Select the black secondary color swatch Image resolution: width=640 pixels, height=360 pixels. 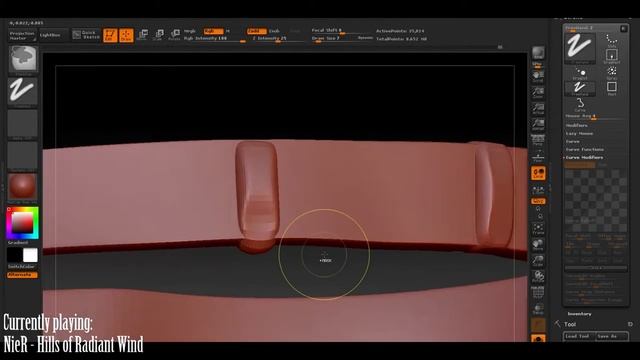15,255
